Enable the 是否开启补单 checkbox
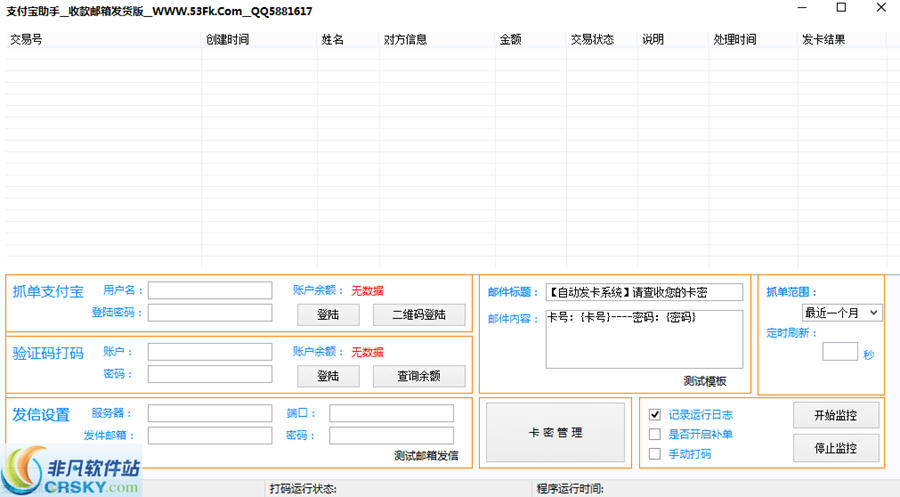Viewport: 900px width, 497px height. (654, 434)
